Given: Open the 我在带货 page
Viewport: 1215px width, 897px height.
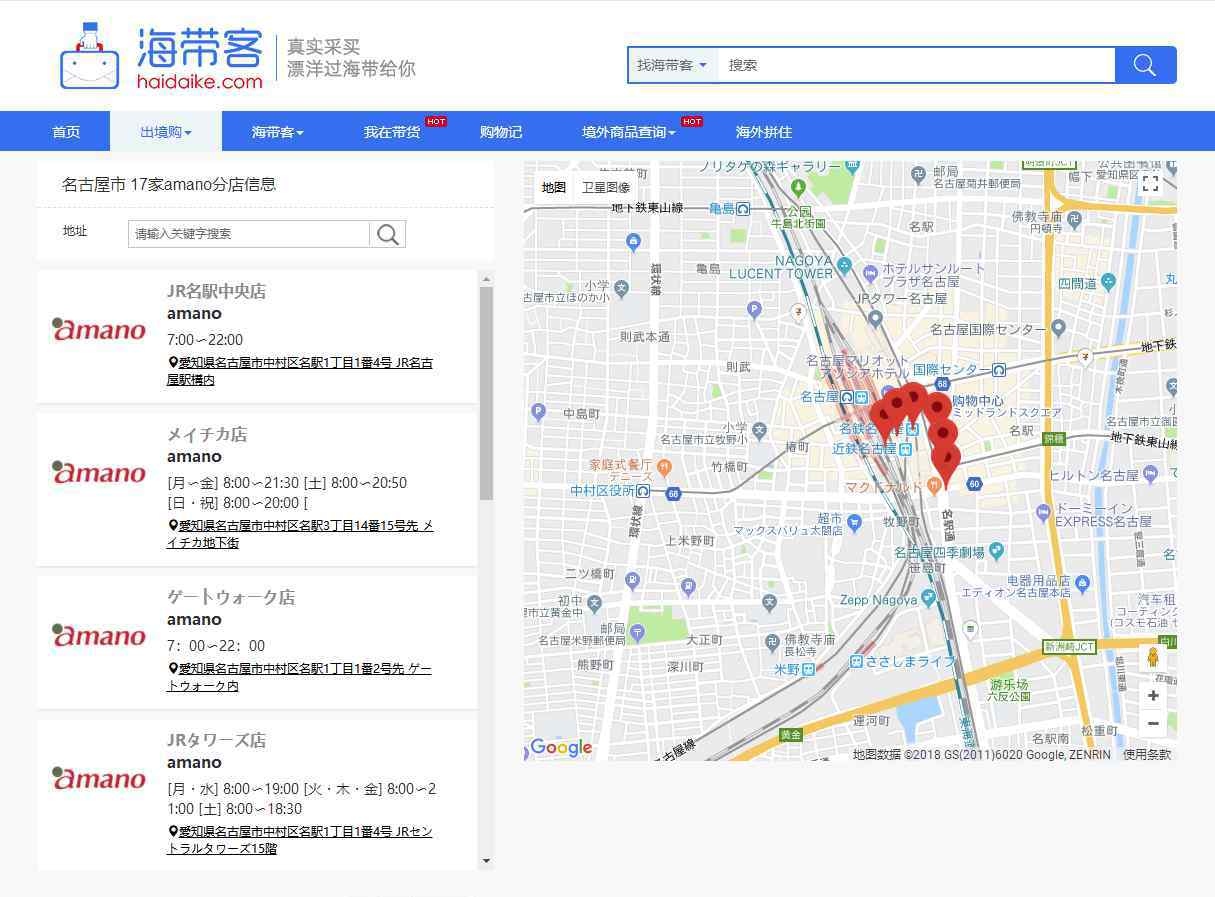Looking at the screenshot, I should 392,132.
